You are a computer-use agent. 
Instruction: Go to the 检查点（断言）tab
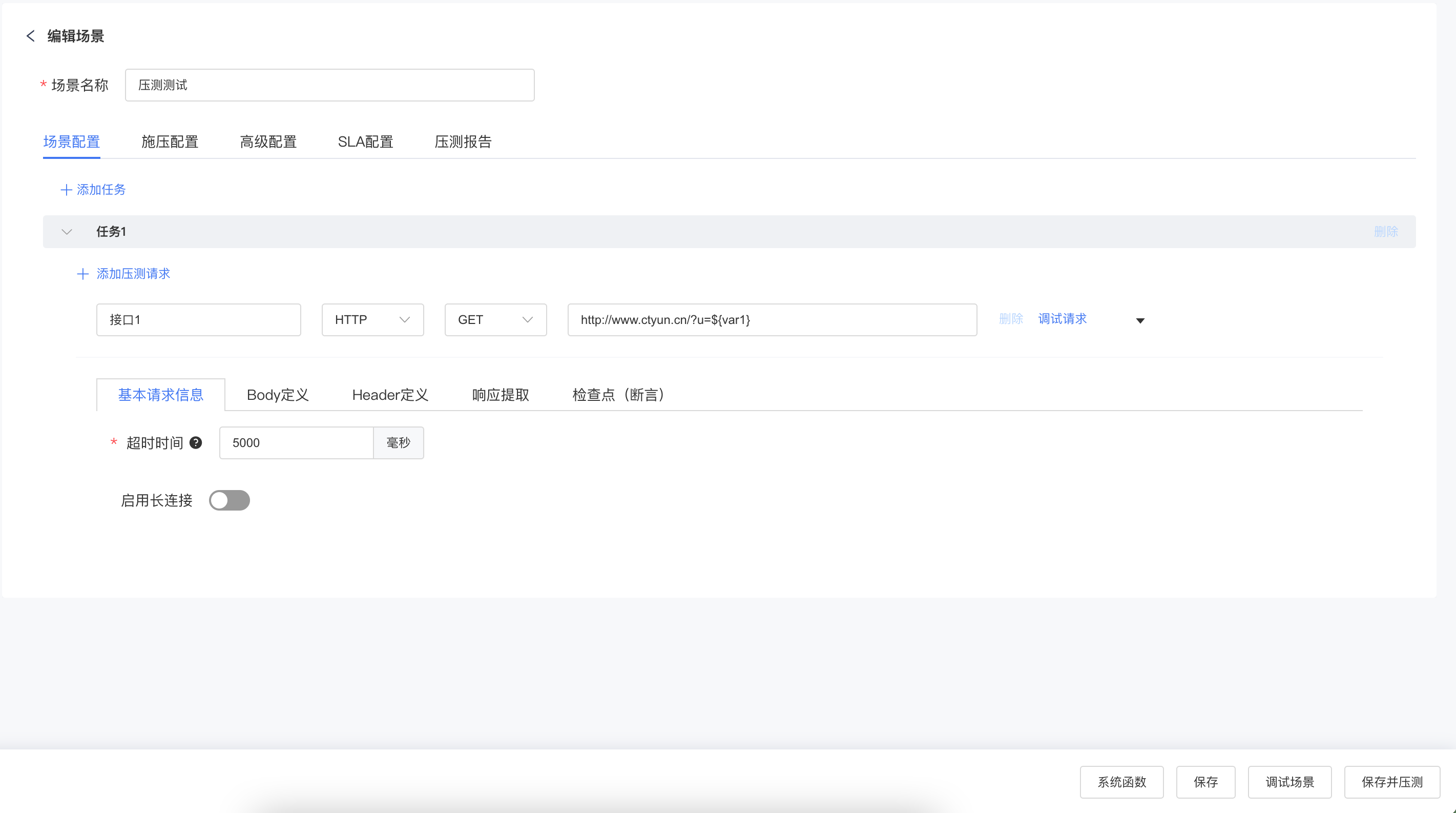point(618,395)
